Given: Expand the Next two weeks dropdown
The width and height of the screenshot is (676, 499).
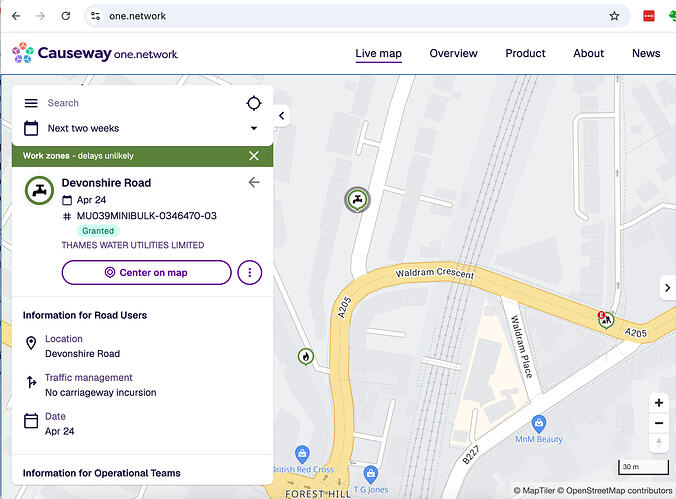Looking at the screenshot, I should tap(254, 128).
